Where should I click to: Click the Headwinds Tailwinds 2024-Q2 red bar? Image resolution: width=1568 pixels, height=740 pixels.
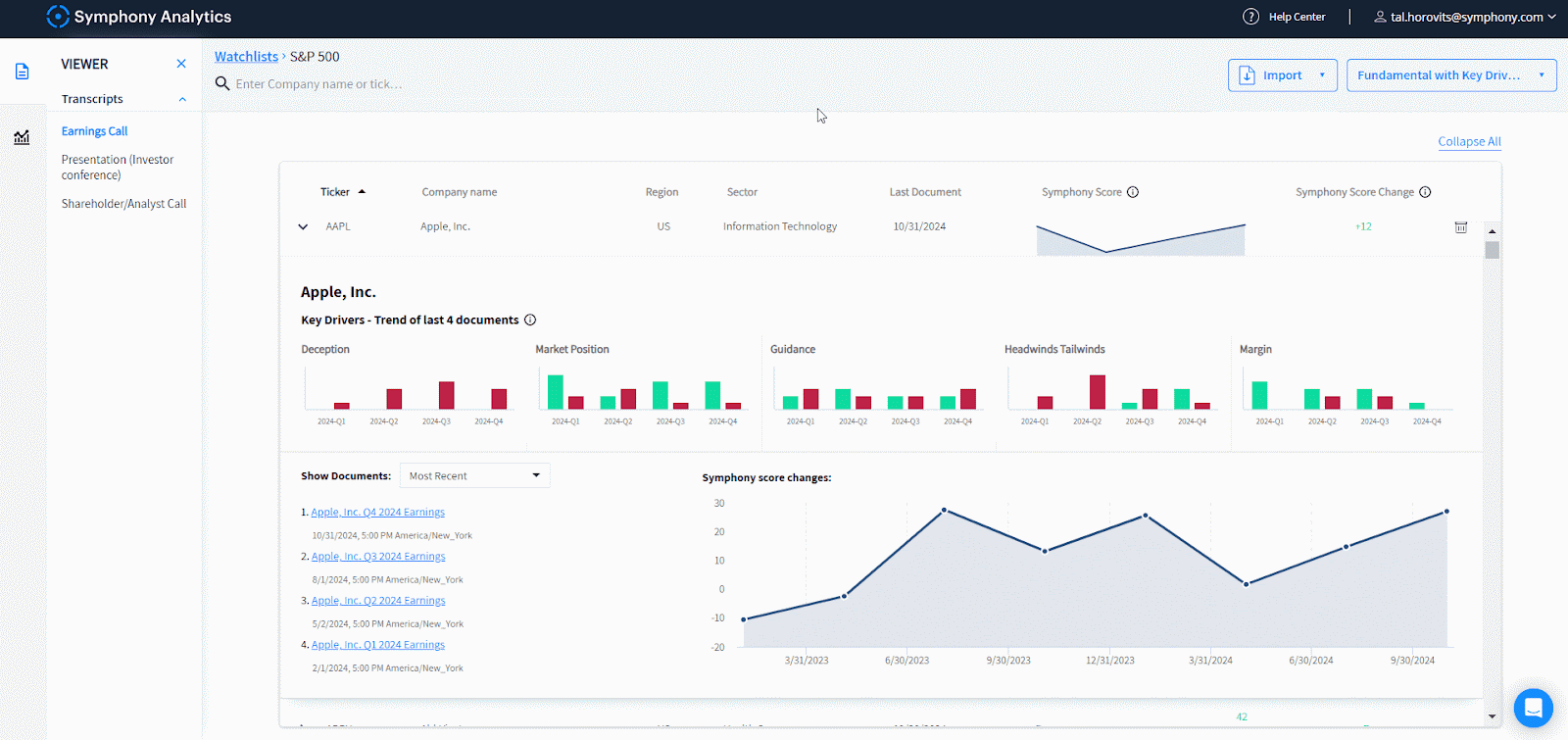(x=1098, y=392)
